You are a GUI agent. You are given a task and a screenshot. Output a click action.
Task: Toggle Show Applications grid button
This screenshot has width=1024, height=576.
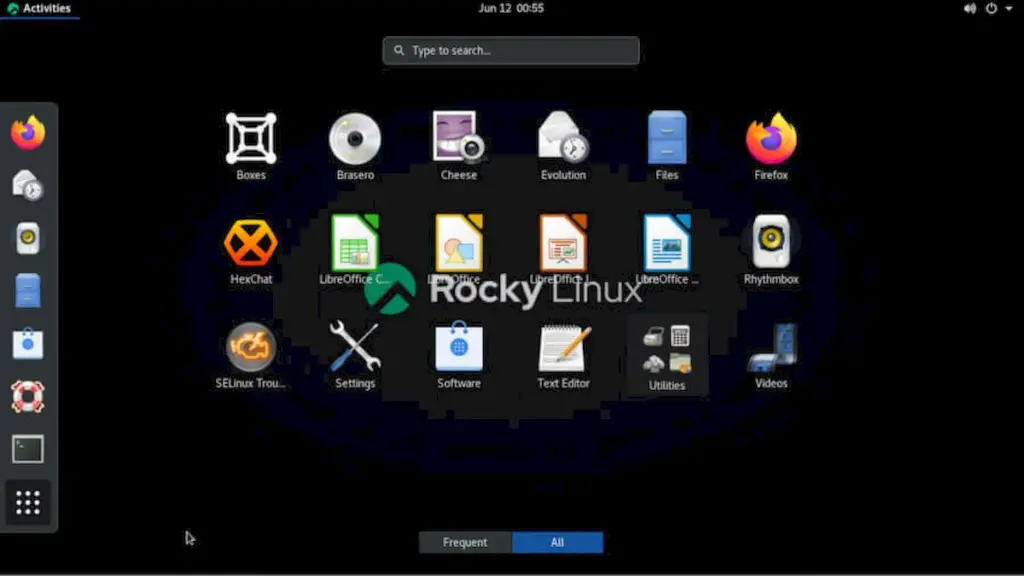point(27,502)
